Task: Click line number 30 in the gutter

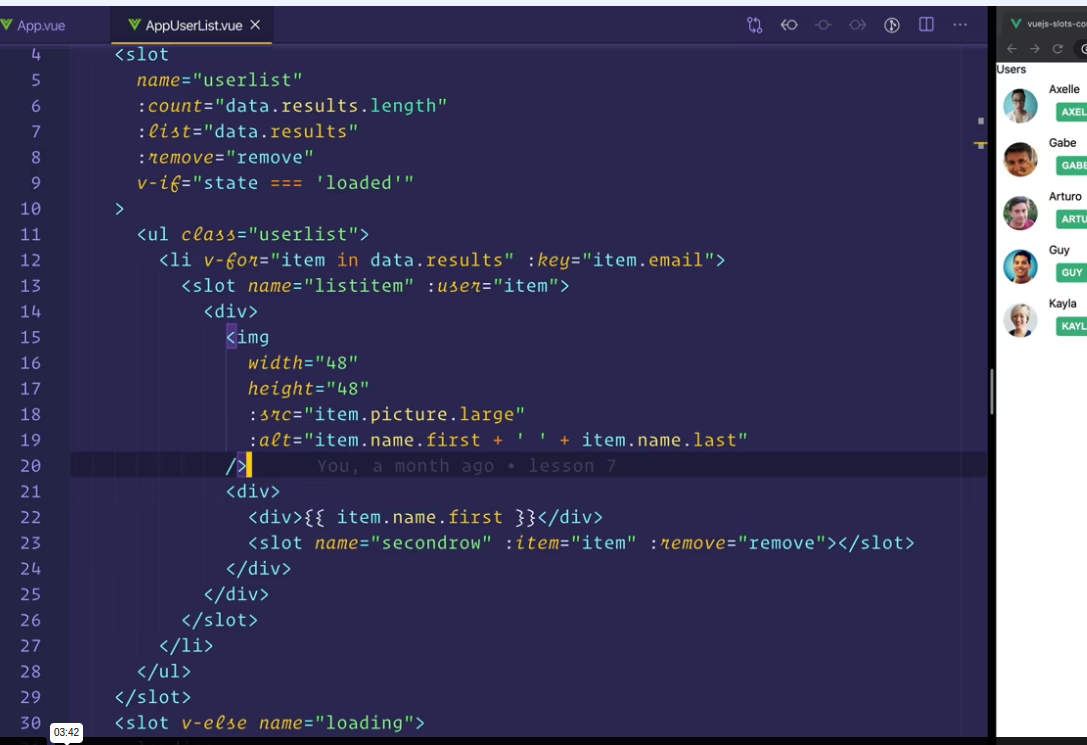Action: pos(31,724)
